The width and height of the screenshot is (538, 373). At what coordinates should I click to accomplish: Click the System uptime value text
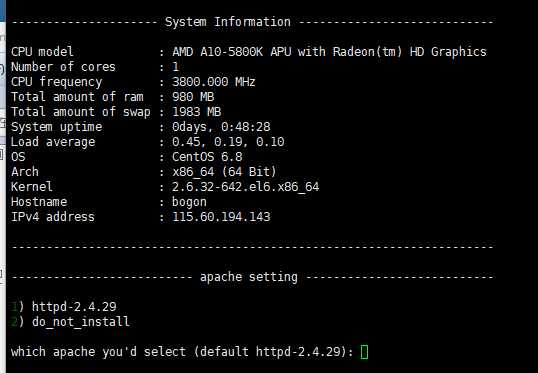pos(221,127)
